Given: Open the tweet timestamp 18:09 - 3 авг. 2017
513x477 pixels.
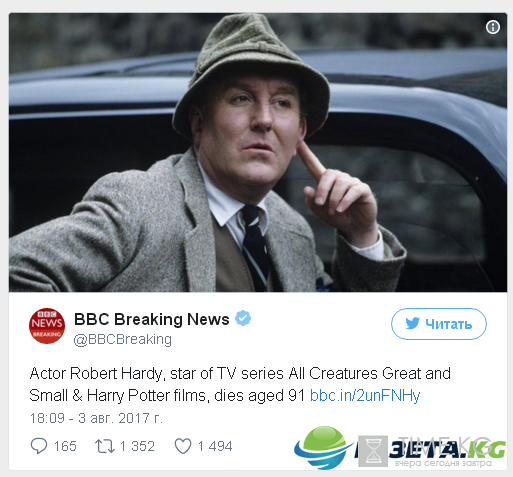Looking at the screenshot, I should click(96, 418).
